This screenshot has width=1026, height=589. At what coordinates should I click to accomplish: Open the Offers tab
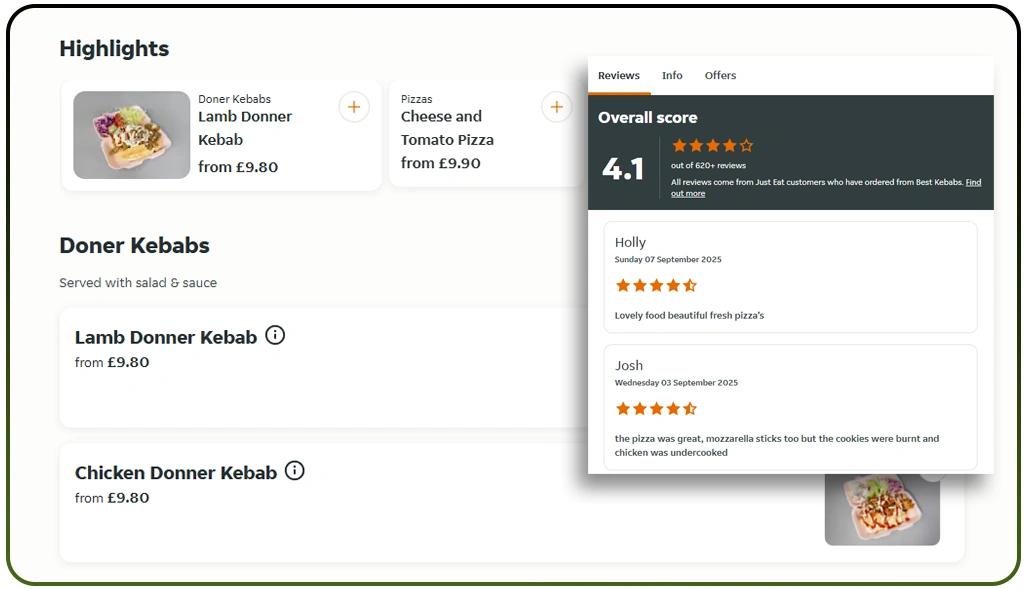(720, 75)
